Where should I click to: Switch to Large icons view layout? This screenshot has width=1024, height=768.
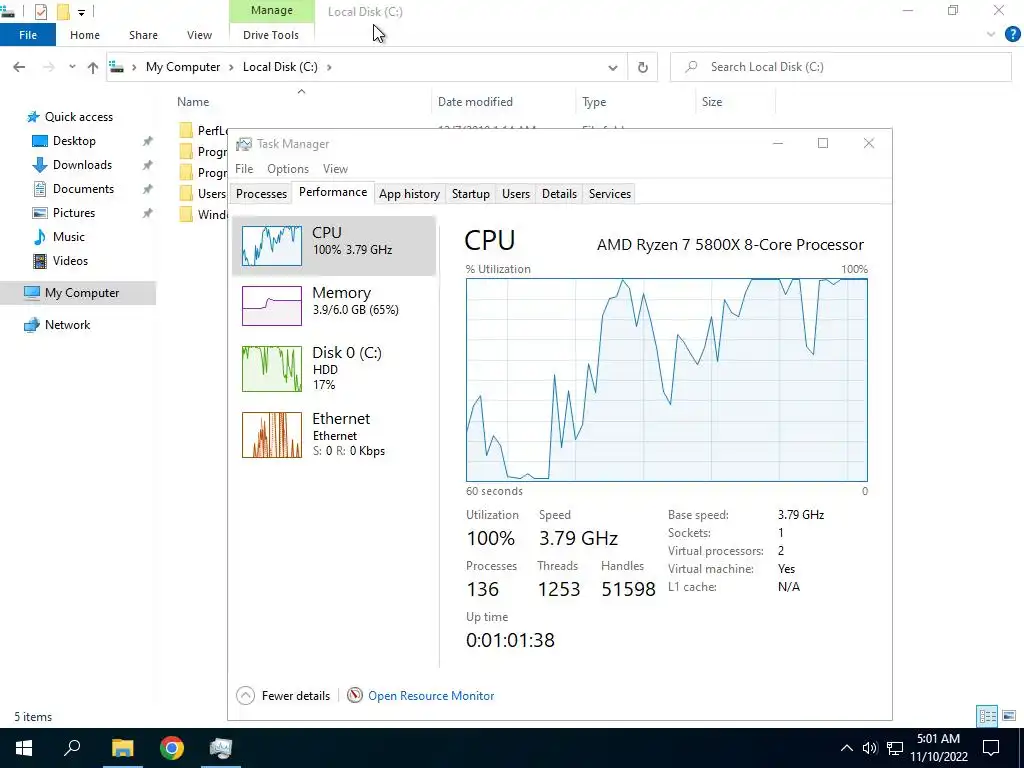pyautogui.click(x=1009, y=716)
